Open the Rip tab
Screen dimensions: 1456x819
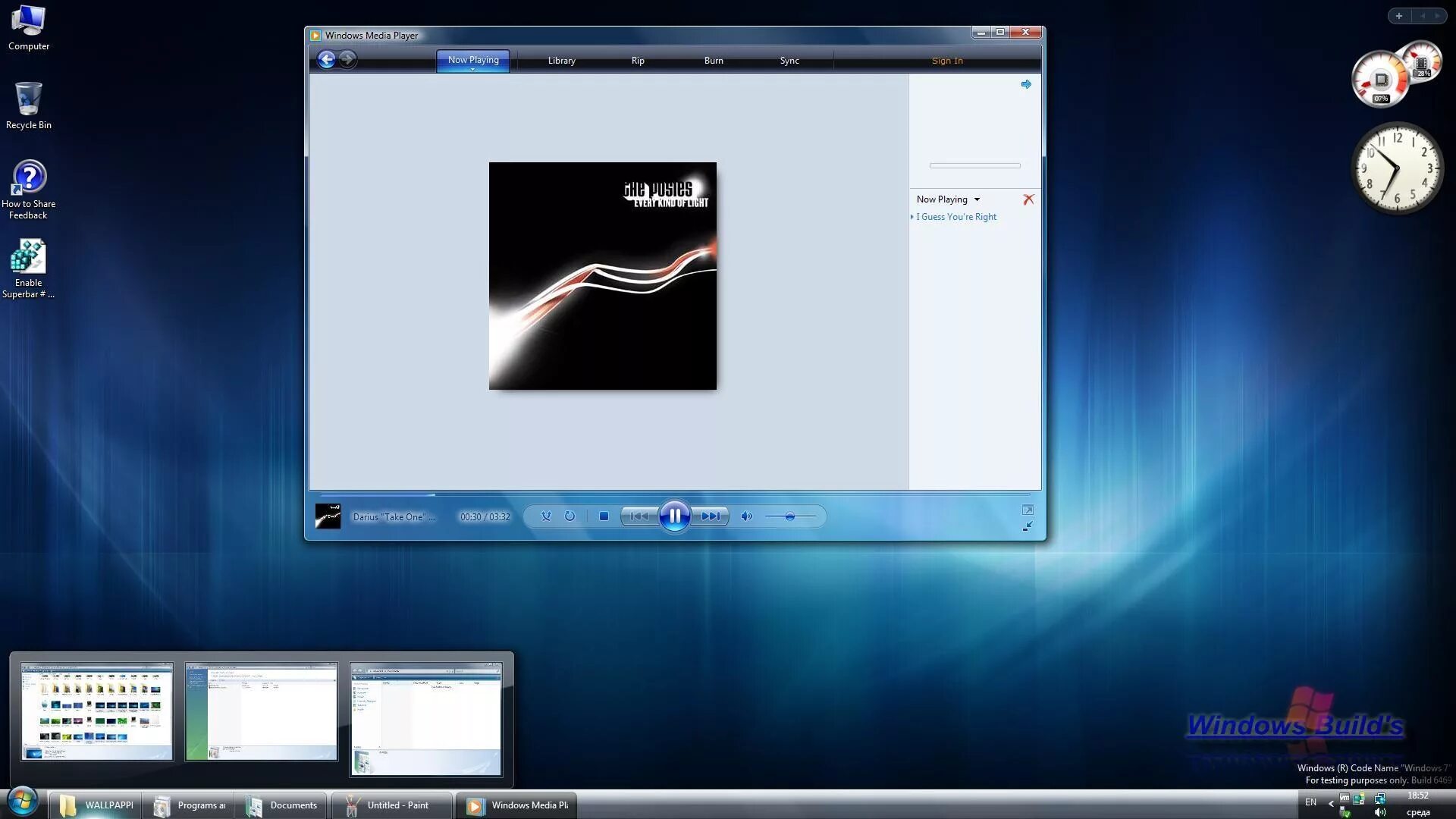[638, 61]
